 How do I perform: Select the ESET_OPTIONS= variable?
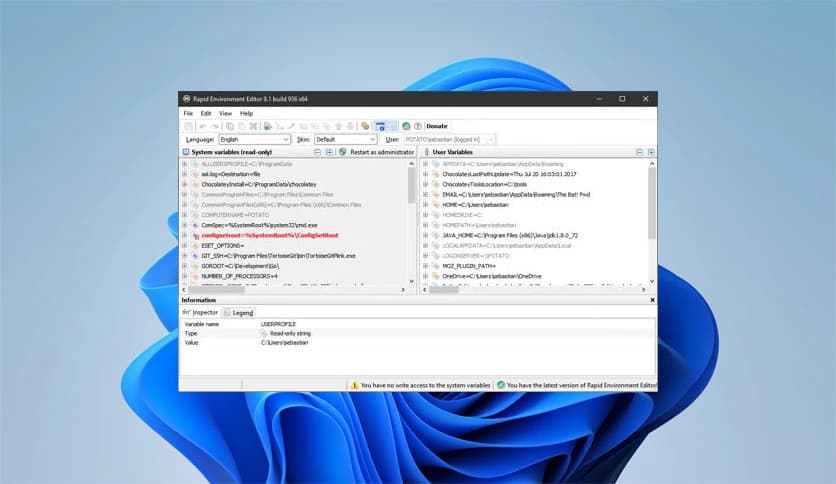coord(222,246)
